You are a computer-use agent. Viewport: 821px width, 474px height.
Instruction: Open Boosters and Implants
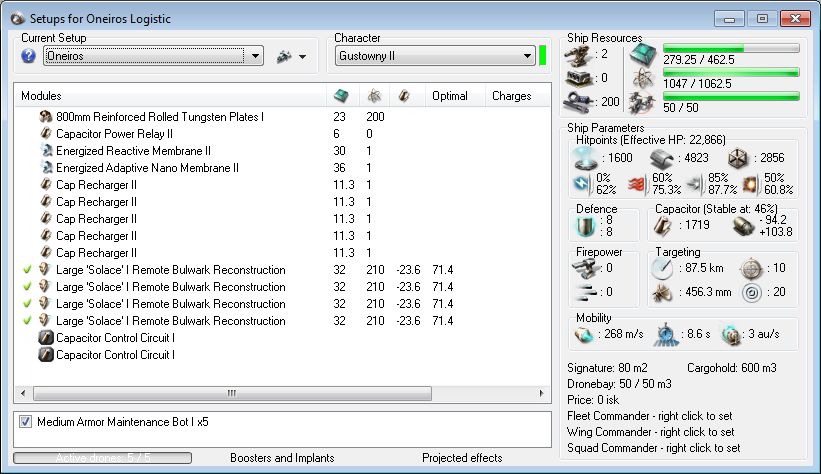tap(282, 458)
